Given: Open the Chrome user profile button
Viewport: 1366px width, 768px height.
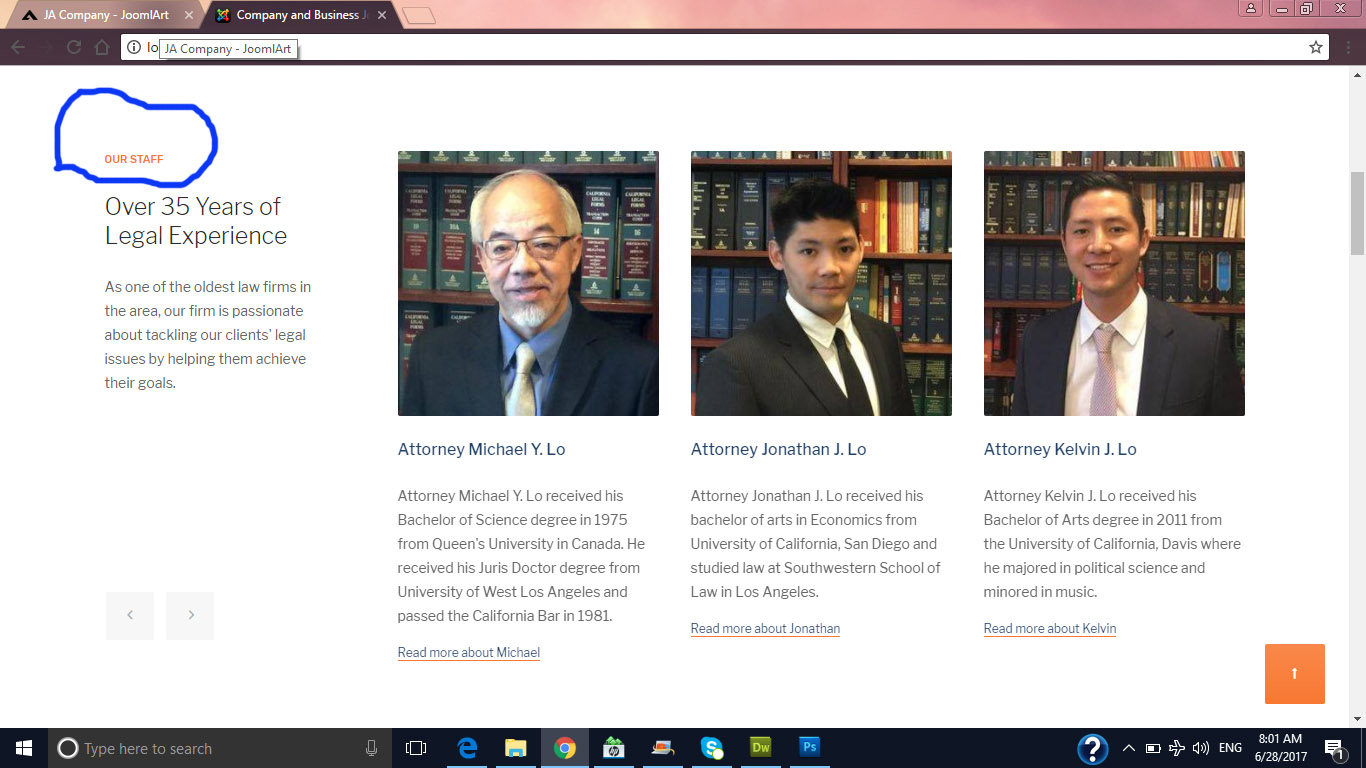Looking at the screenshot, I should (x=1251, y=9).
